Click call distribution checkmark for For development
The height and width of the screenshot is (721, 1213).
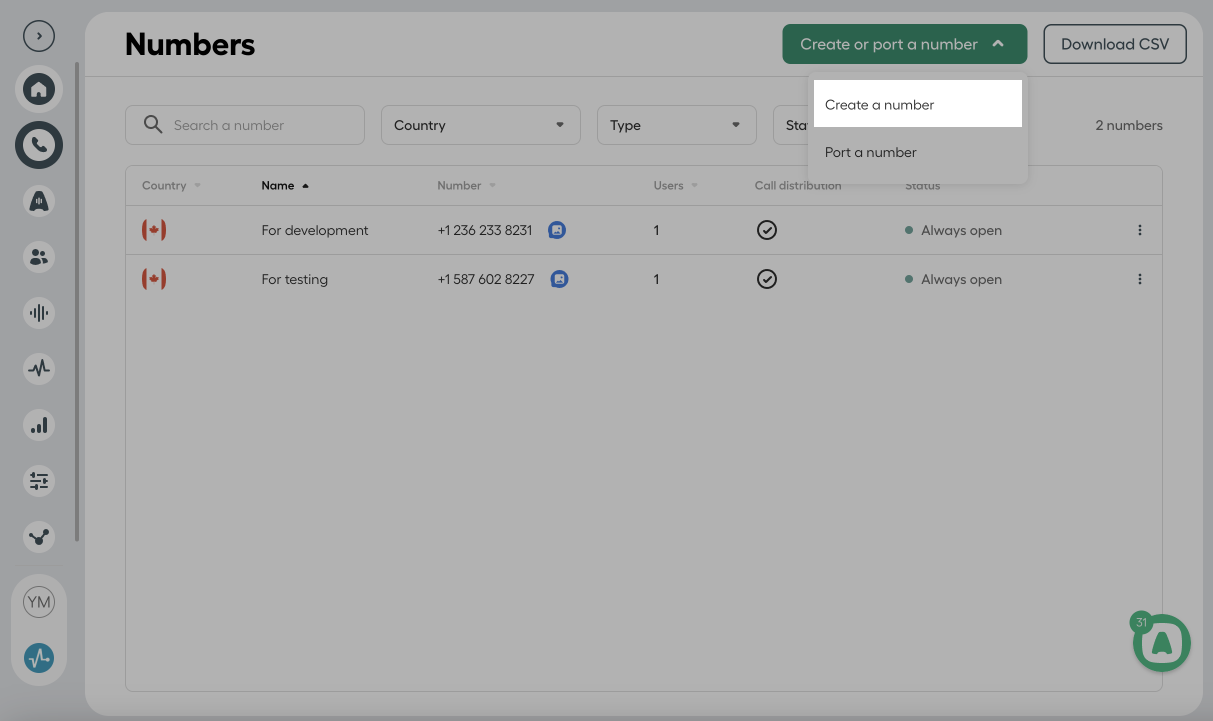[766, 230]
